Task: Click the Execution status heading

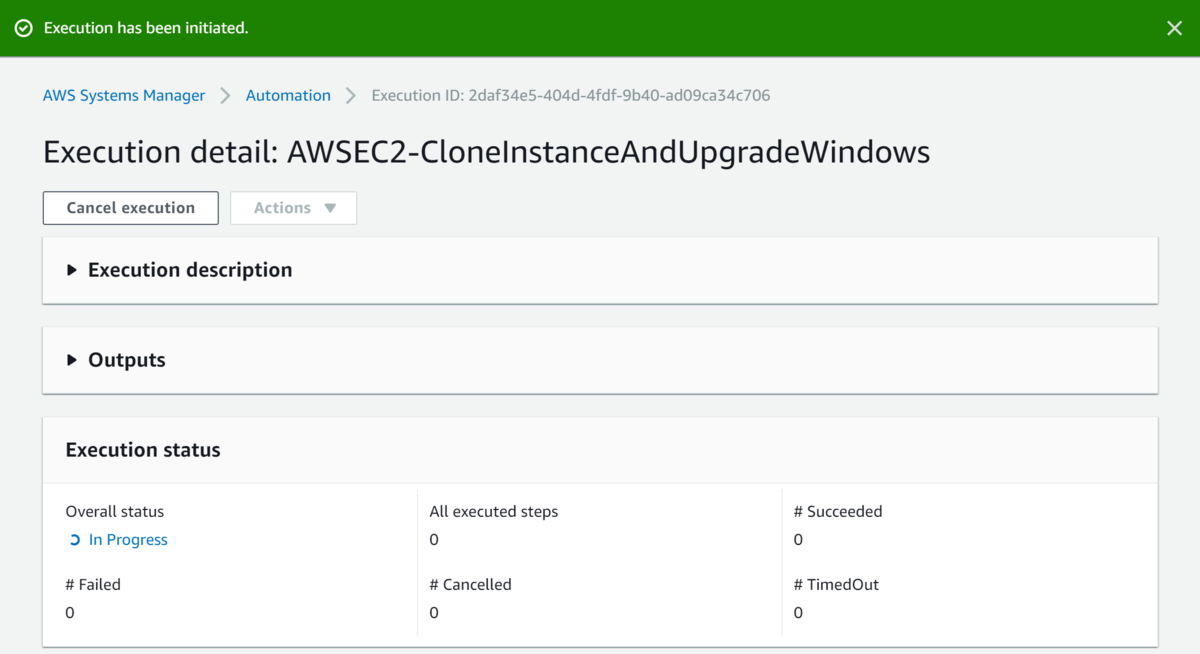Action: (x=143, y=450)
